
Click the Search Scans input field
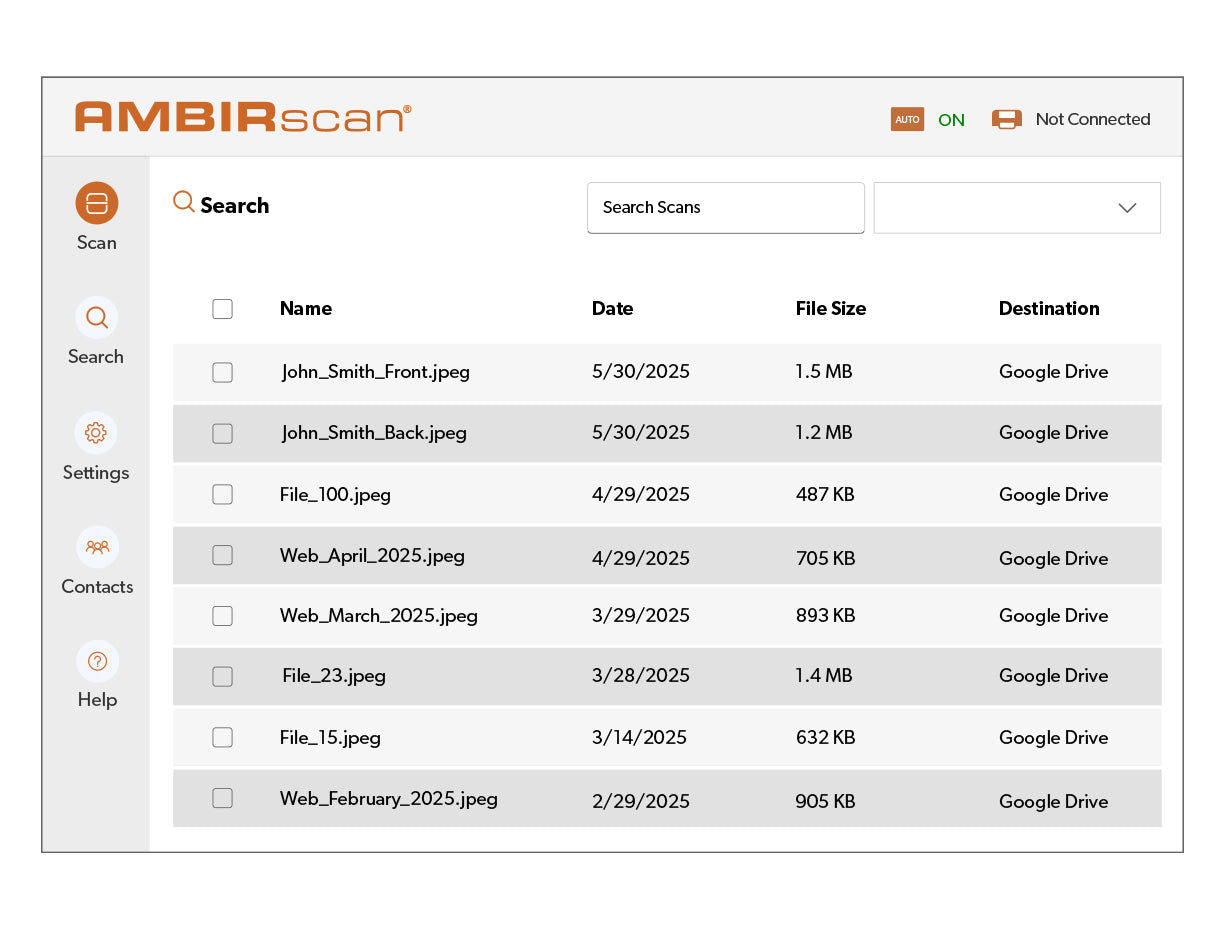[725, 208]
